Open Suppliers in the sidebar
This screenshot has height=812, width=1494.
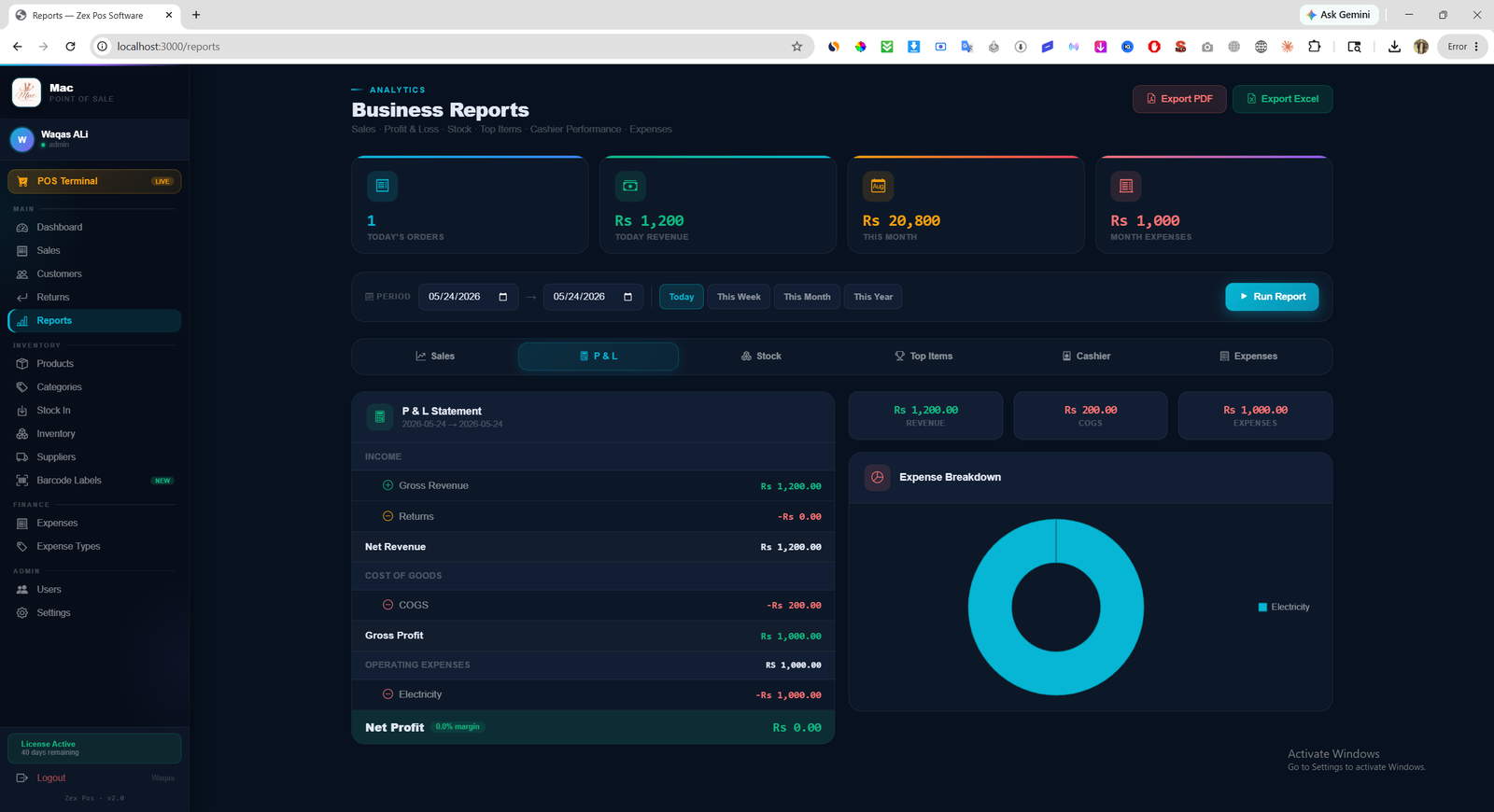[x=93, y=456]
